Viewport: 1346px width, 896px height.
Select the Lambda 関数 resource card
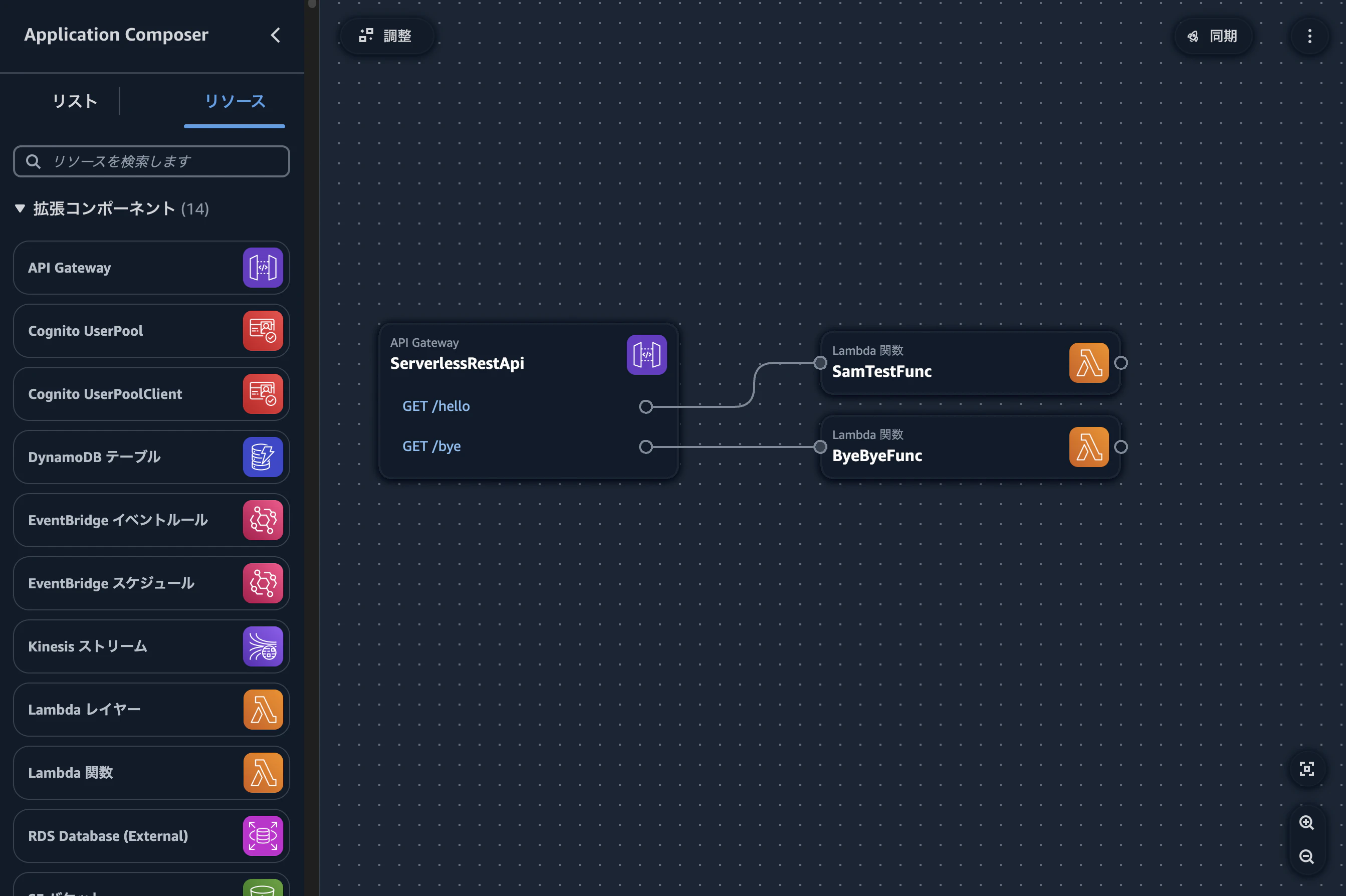pos(151,773)
